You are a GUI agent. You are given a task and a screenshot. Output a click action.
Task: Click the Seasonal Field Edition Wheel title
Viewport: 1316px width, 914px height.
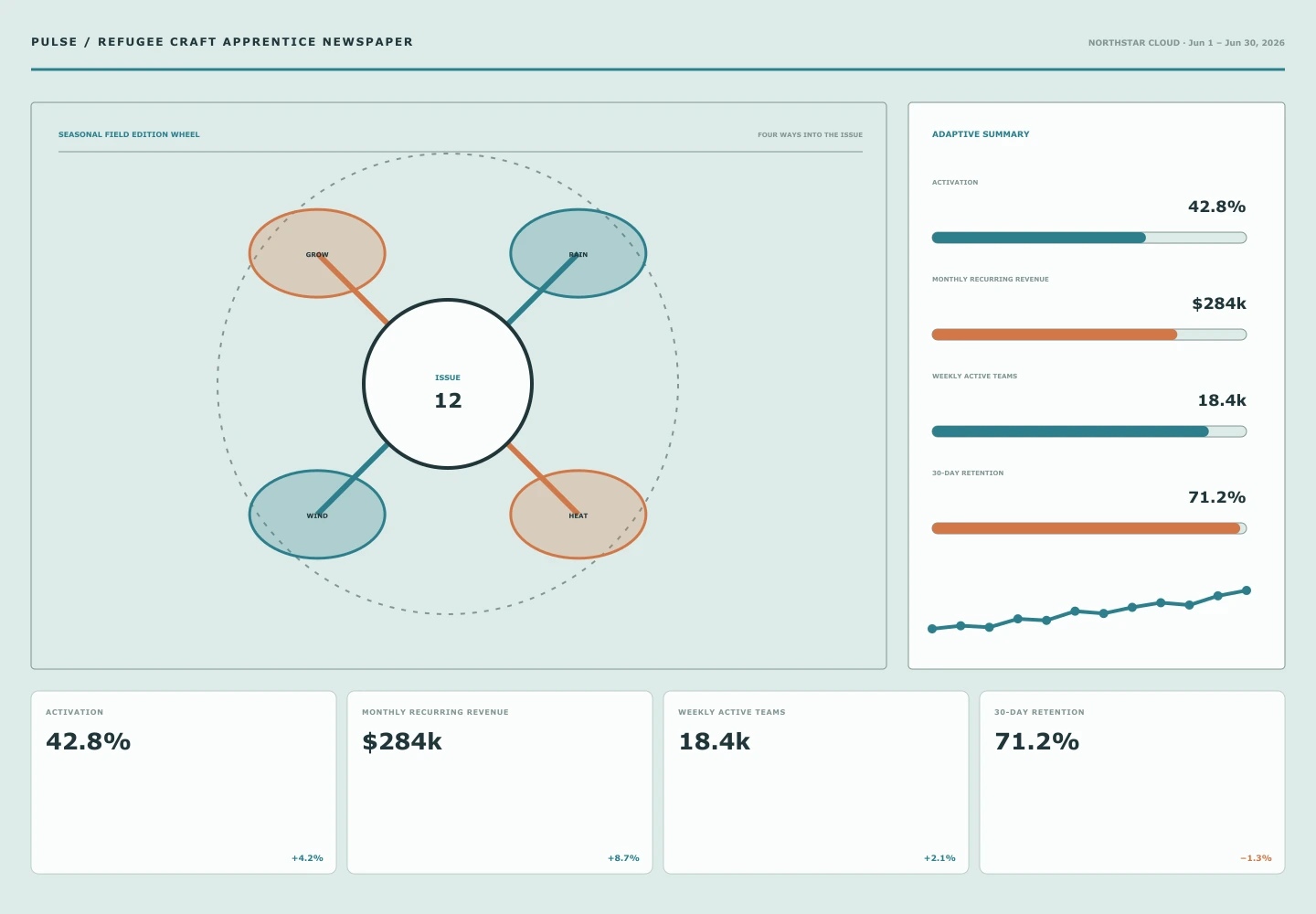(129, 134)
